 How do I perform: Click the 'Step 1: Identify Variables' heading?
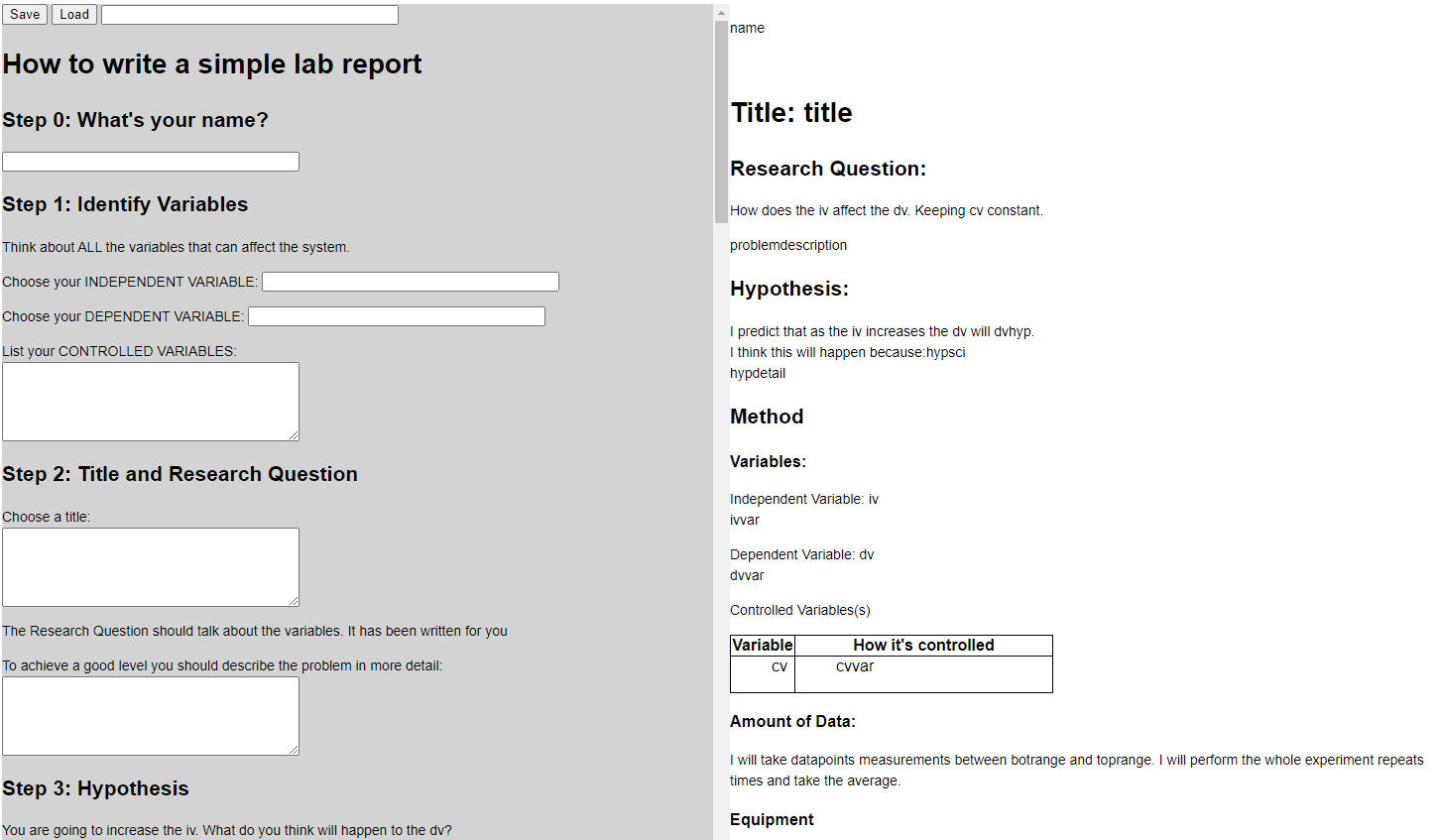[125, 204]
